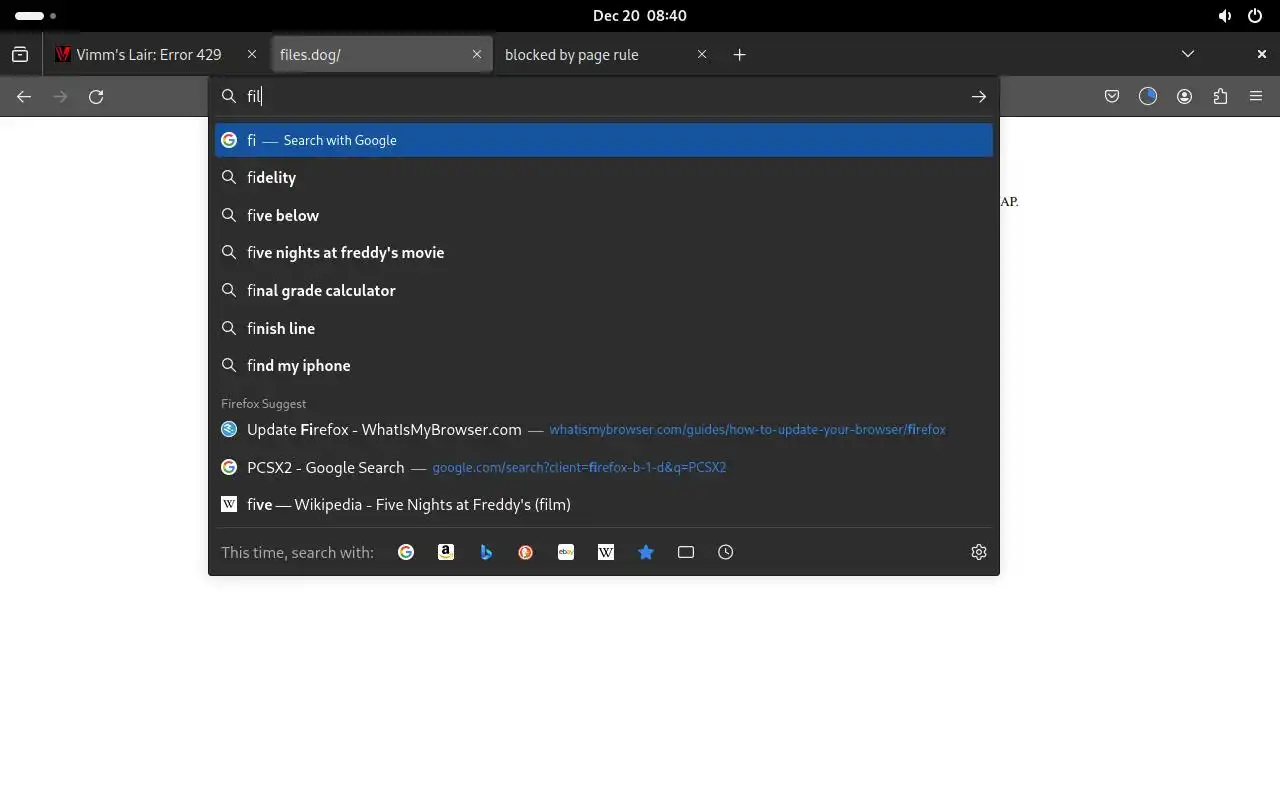Go back using the back arrow
The width and height of the screenshot is (1280, 800).
(x=24, y=97)
